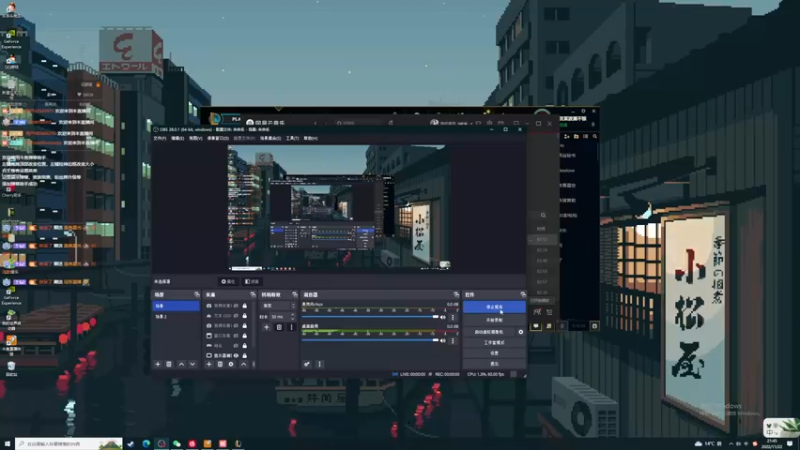Open OBS 设置 settings button
The width and height of the screenshot is (800, 450).
(x=494, y=353)
